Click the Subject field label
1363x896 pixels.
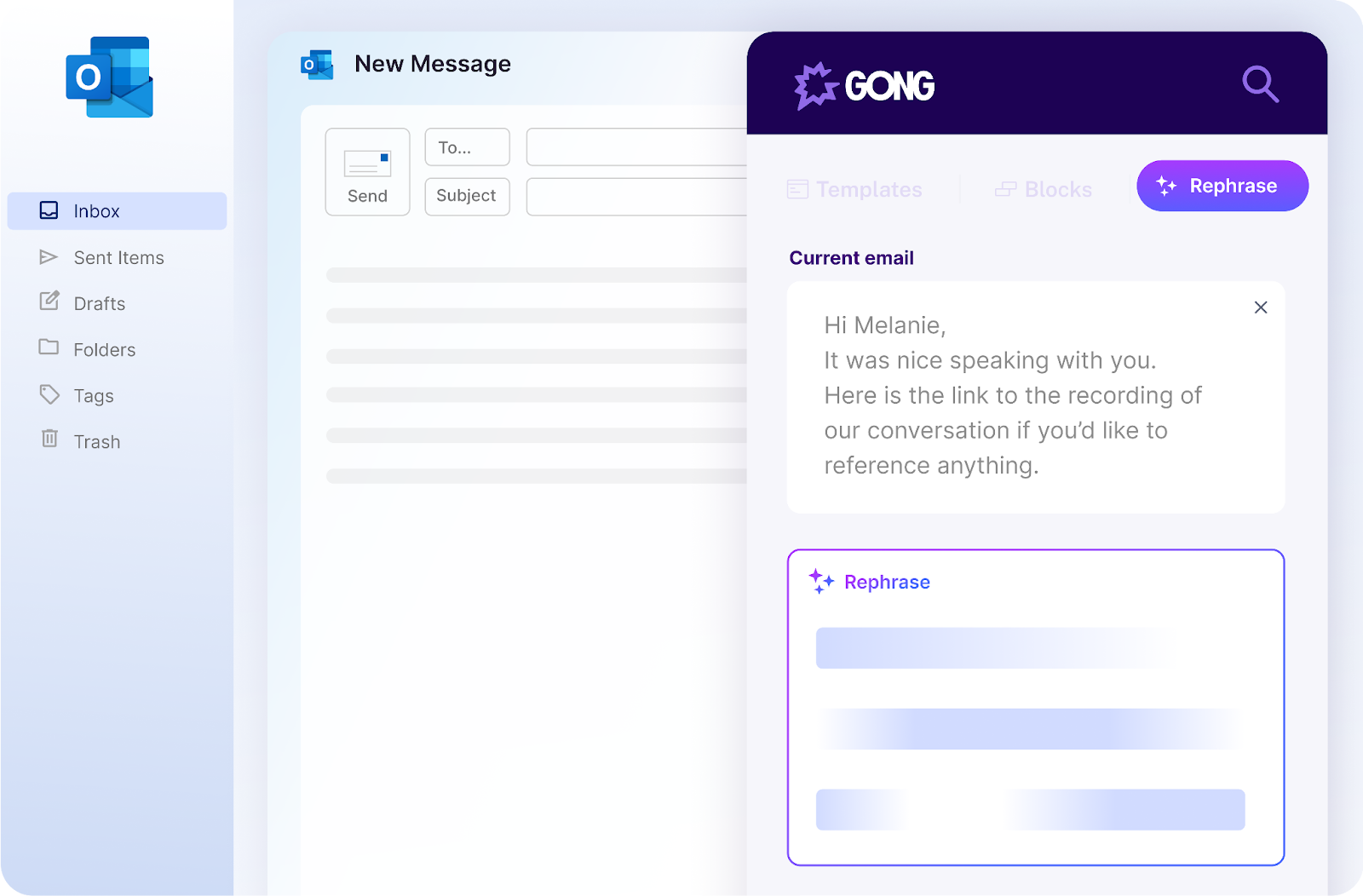[x=467, y=196]
